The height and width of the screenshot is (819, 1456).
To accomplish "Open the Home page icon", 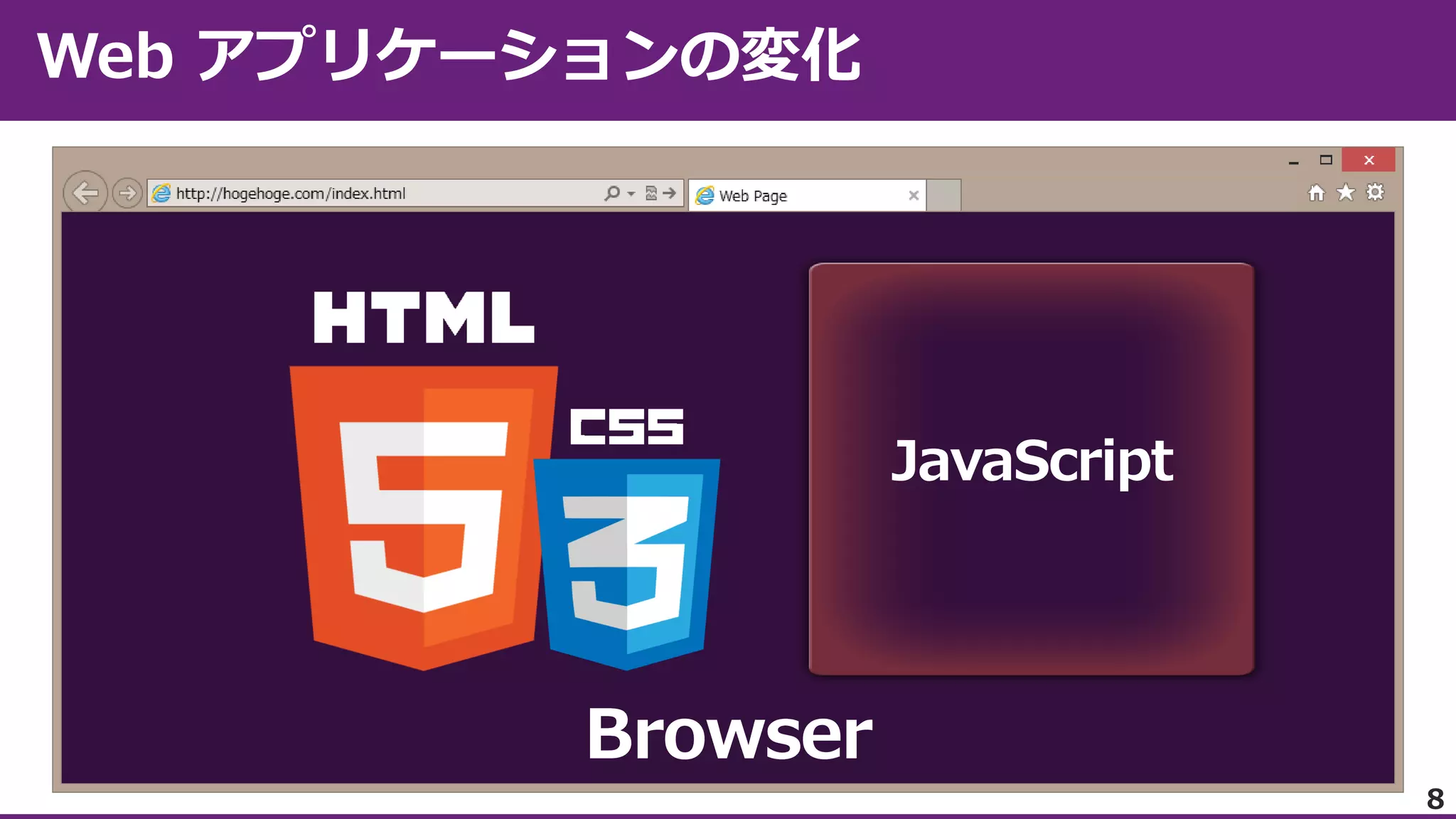I will pyautogui.click(x=1316, y=193).
